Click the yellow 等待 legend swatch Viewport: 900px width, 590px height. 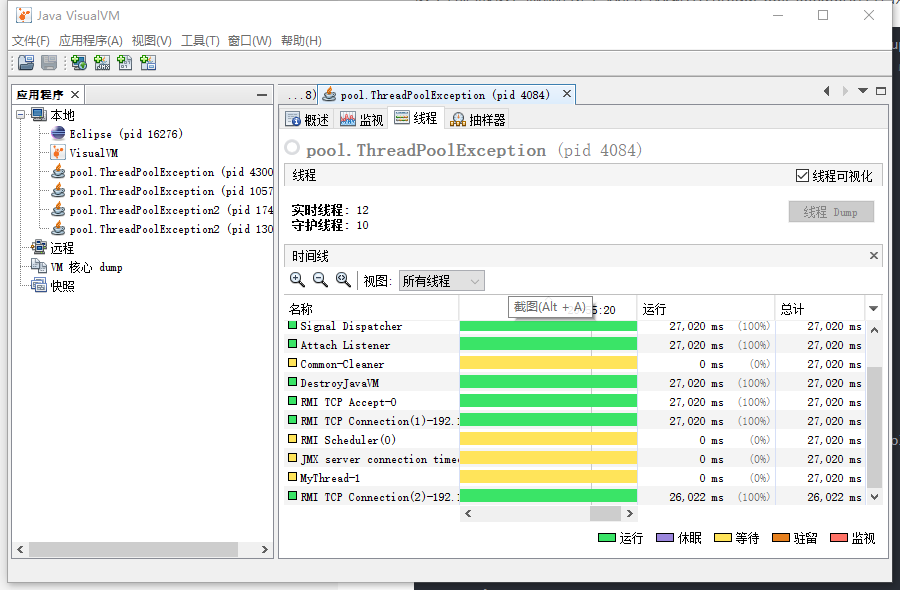click(723, 538)
